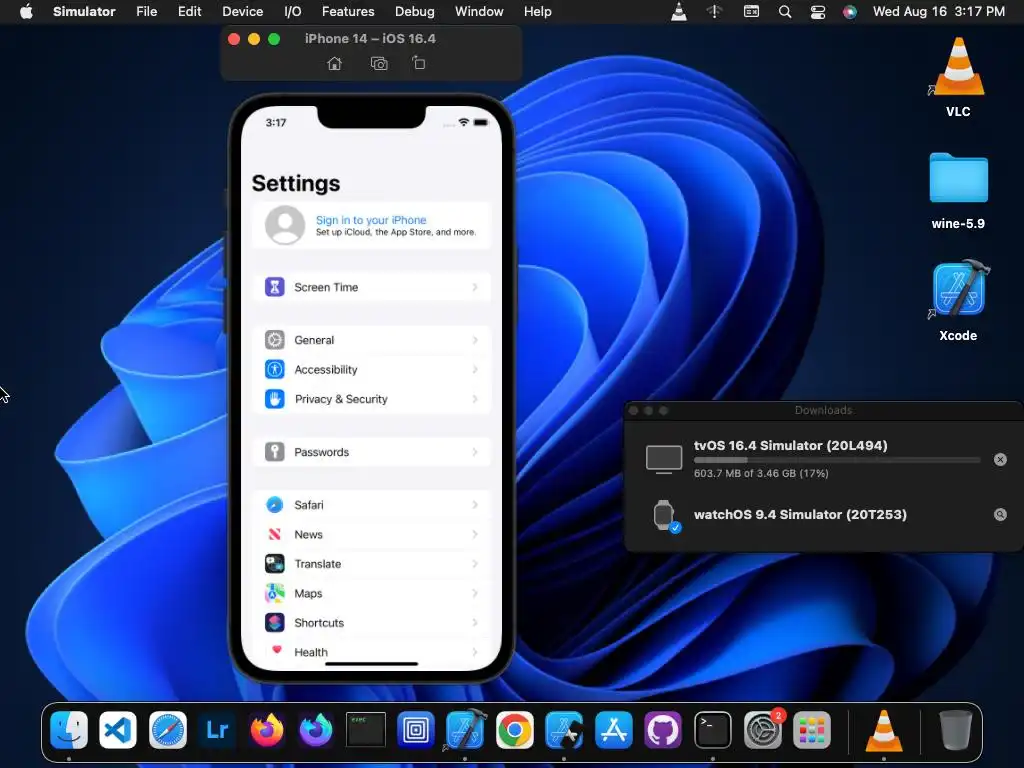Open the Apple menu
This screenshot has height=768, width=1024.
pyautogui.click(x=26, y=11)
